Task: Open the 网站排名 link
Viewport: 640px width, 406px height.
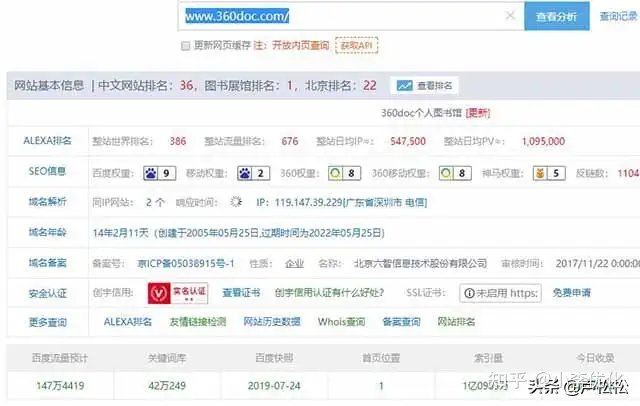Action: pyautogui.click(x=456, y=322)
